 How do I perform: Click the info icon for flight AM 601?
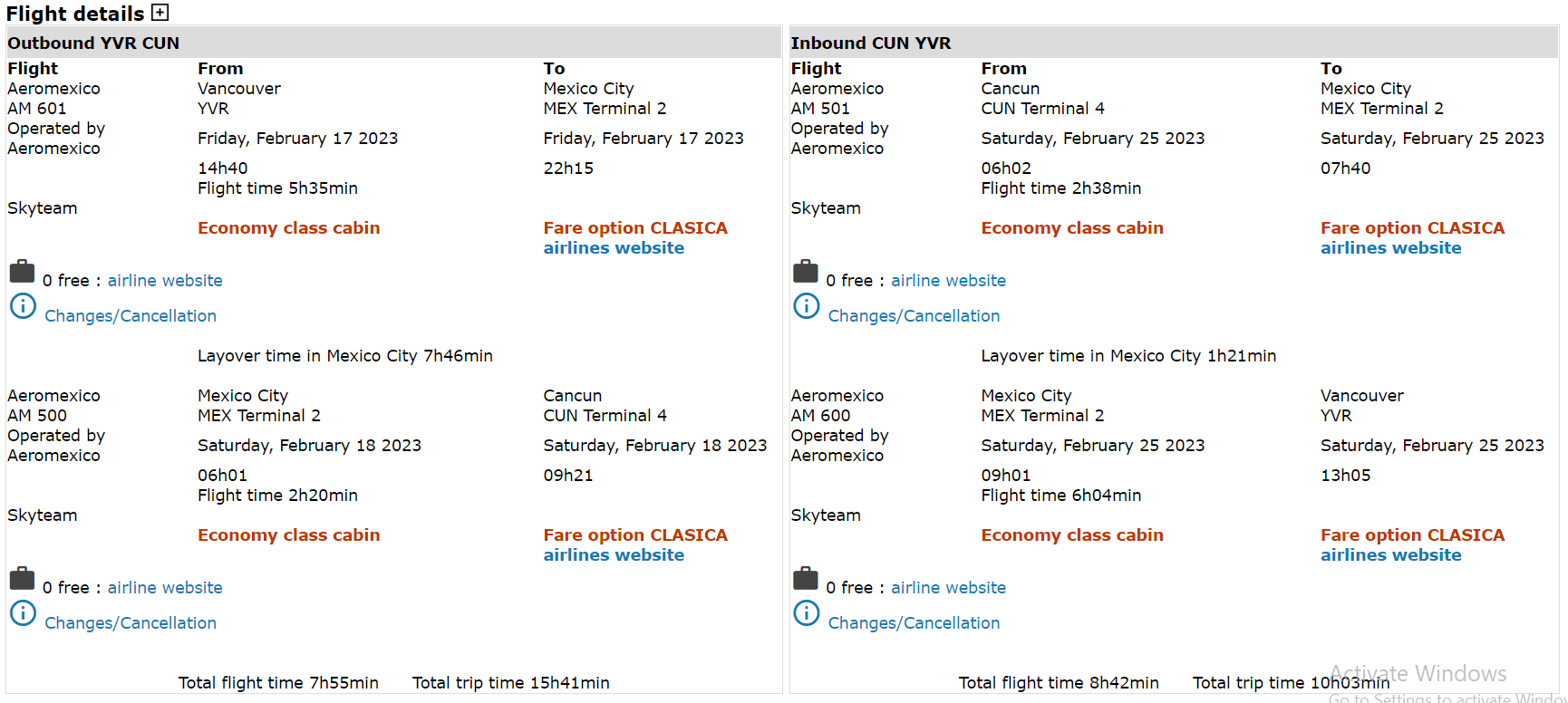tap(23, 306)
